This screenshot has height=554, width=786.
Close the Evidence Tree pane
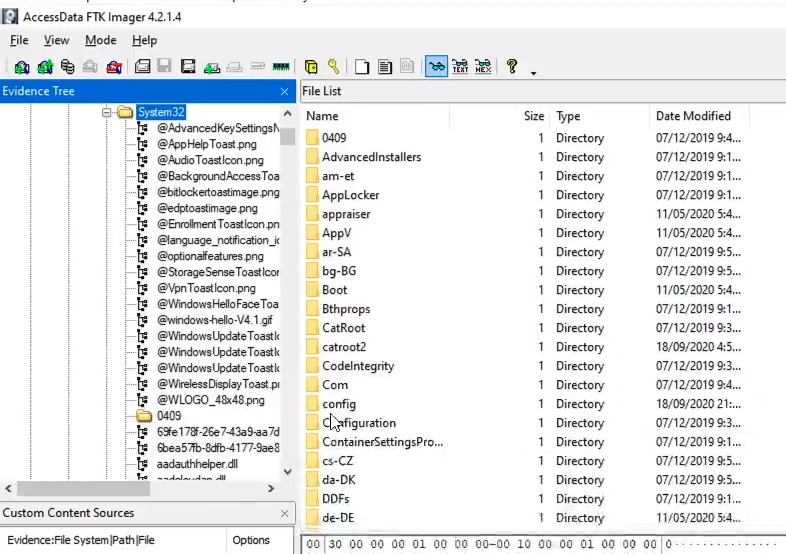(284, 91)
